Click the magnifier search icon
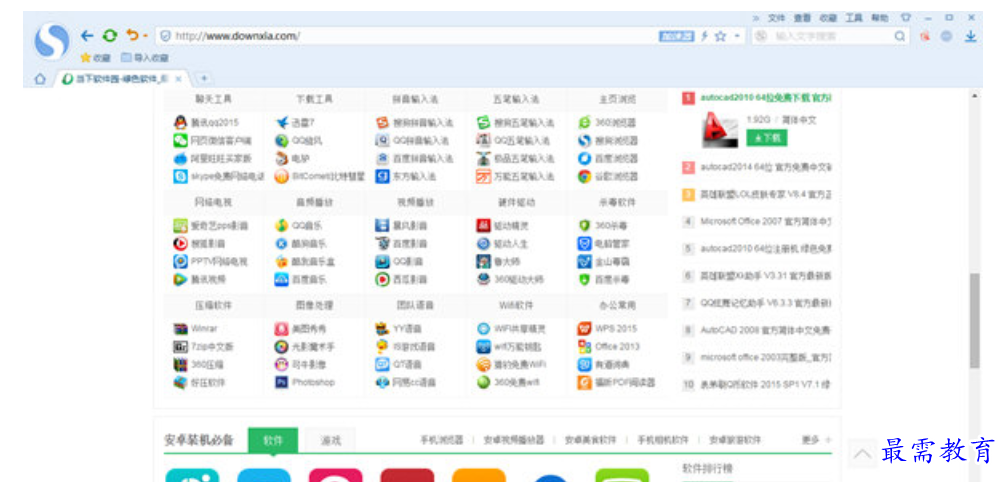The height and width of the screenshot is (482, 1003). pyautogui.click(x=900, y=36)
